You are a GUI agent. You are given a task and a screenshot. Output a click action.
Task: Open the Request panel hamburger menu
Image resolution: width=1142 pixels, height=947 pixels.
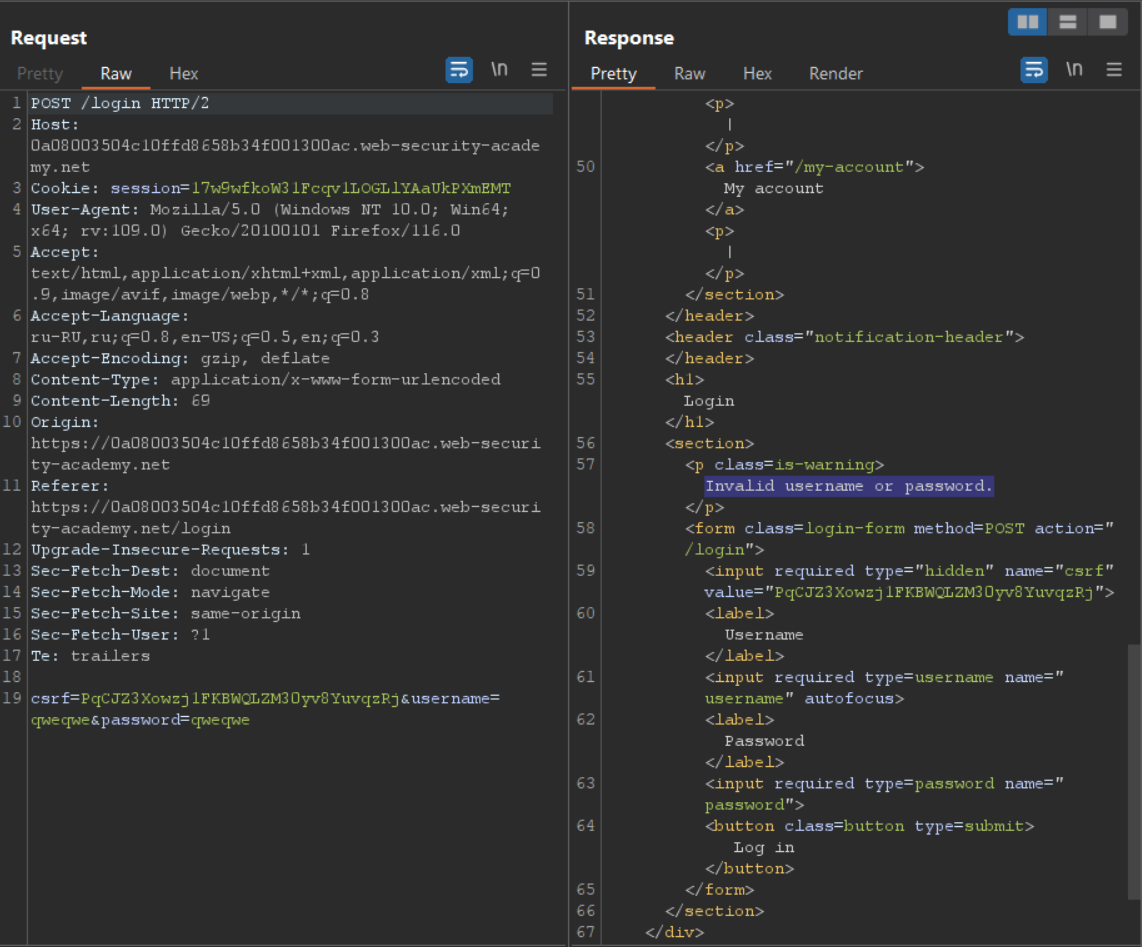(539, 70)
